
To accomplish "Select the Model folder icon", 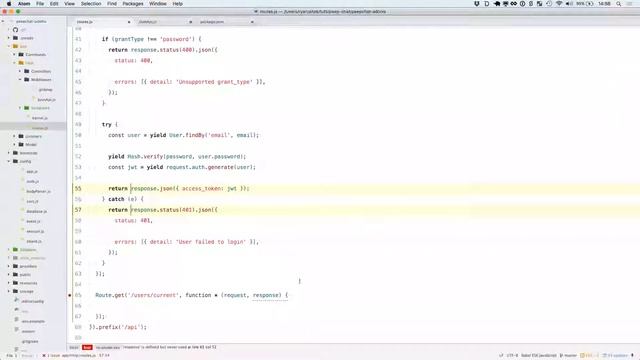I will point(21,144).
